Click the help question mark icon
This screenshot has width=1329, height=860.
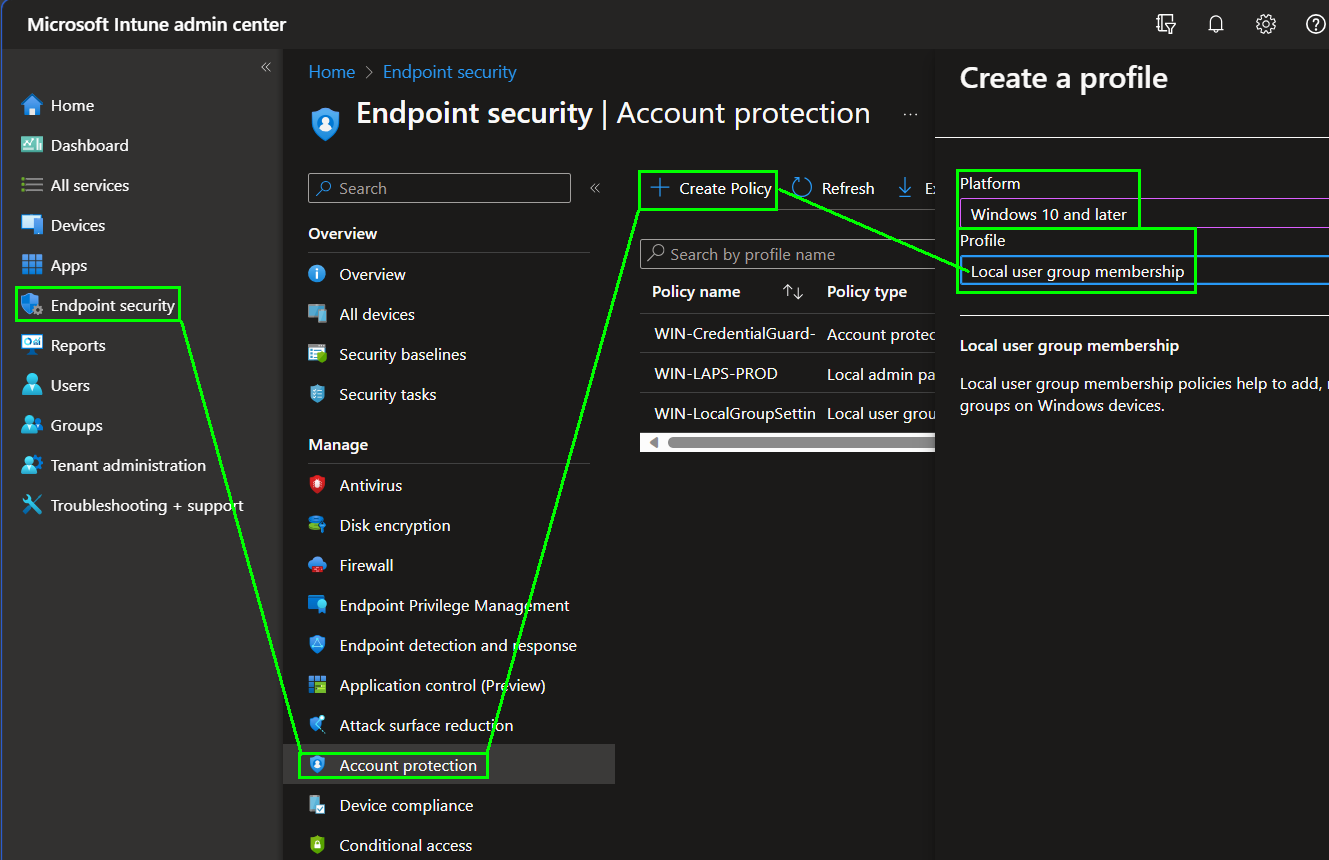pos(1315,25)
